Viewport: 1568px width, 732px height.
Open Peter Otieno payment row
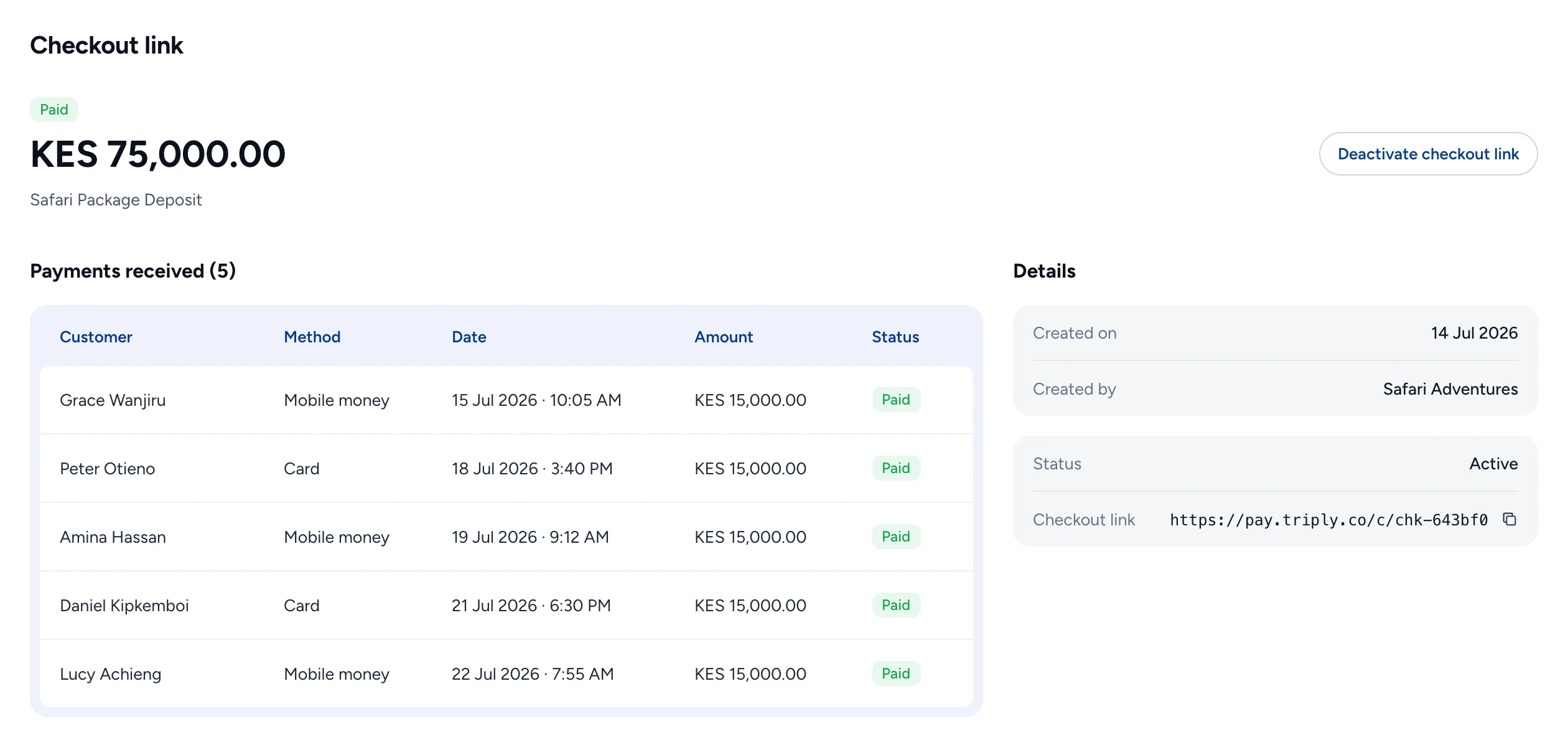pyautogui.click(x=506, y=468)
